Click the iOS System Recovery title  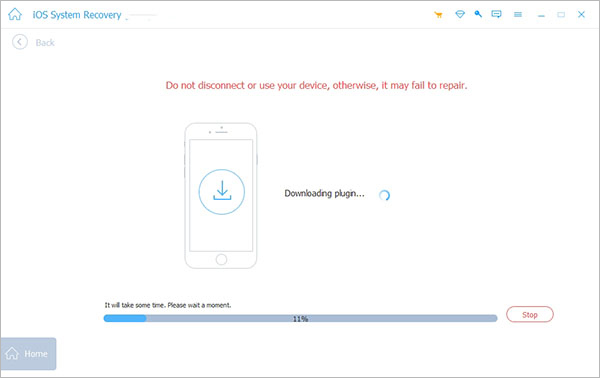(77, 15)
